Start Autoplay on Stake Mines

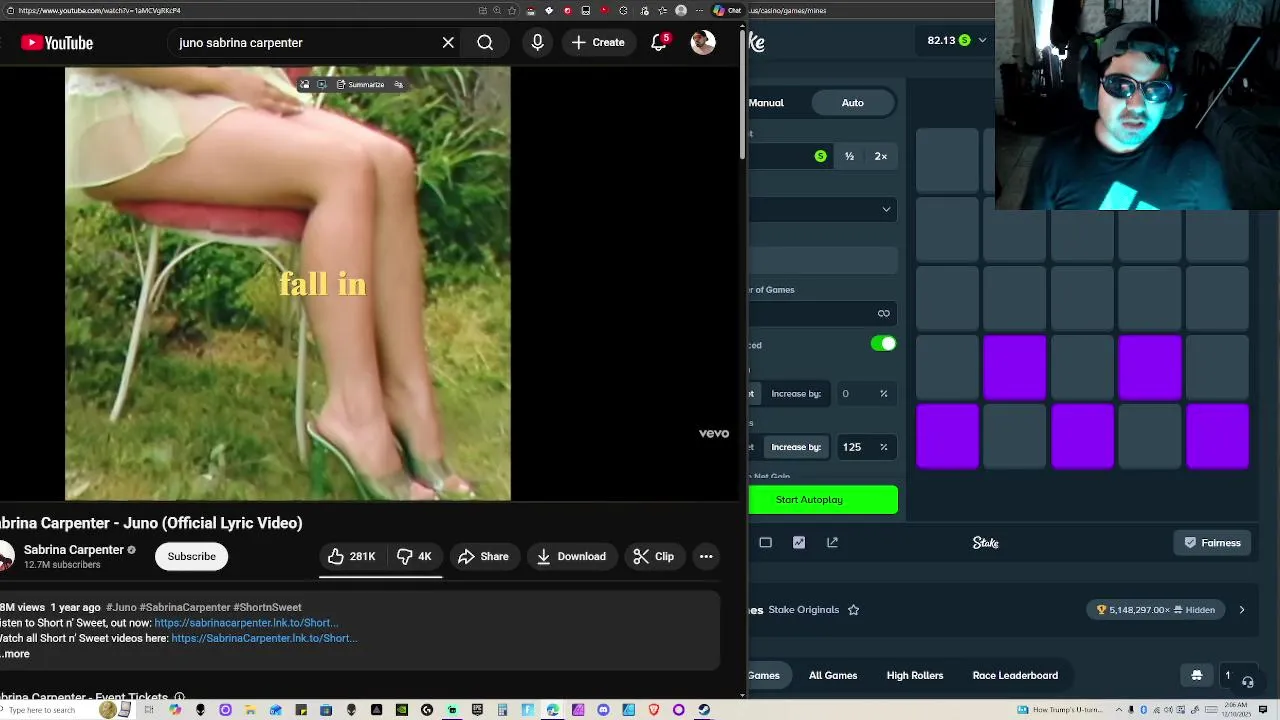pos(822,500)
